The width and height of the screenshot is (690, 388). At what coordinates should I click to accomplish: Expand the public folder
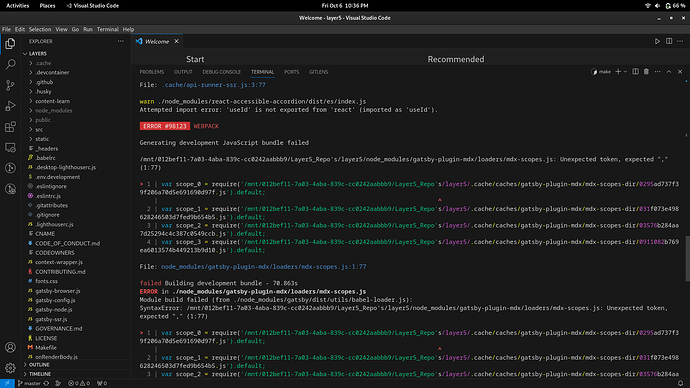click(x=43, y=120)
